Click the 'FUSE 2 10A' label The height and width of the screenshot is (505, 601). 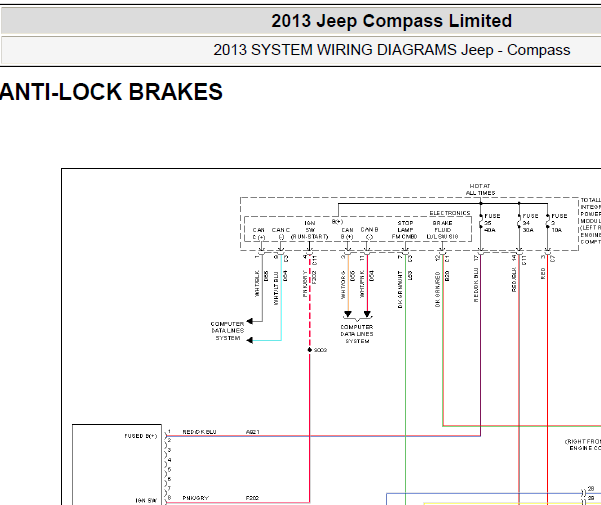pos(559,223)
